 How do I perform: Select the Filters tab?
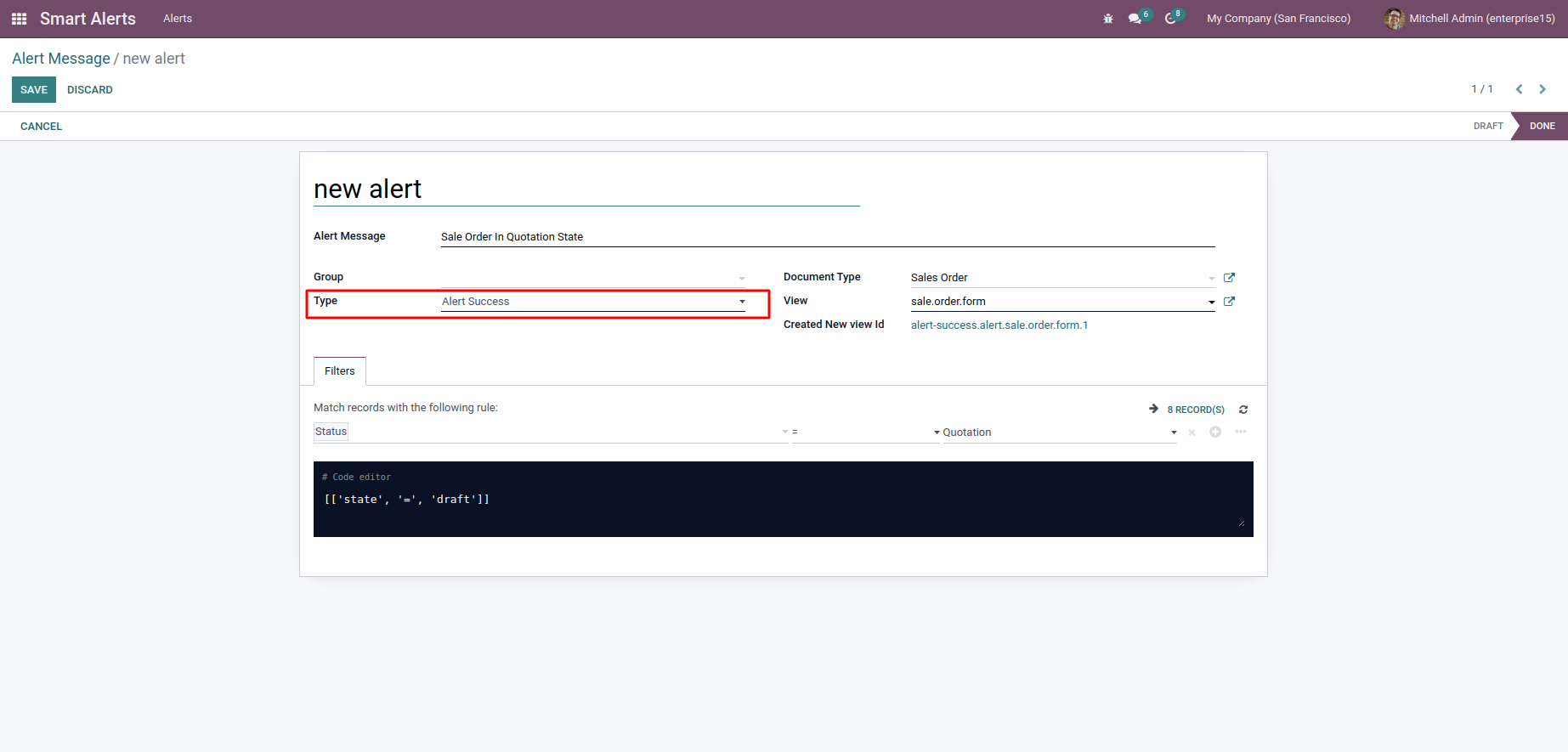[340, 371]
